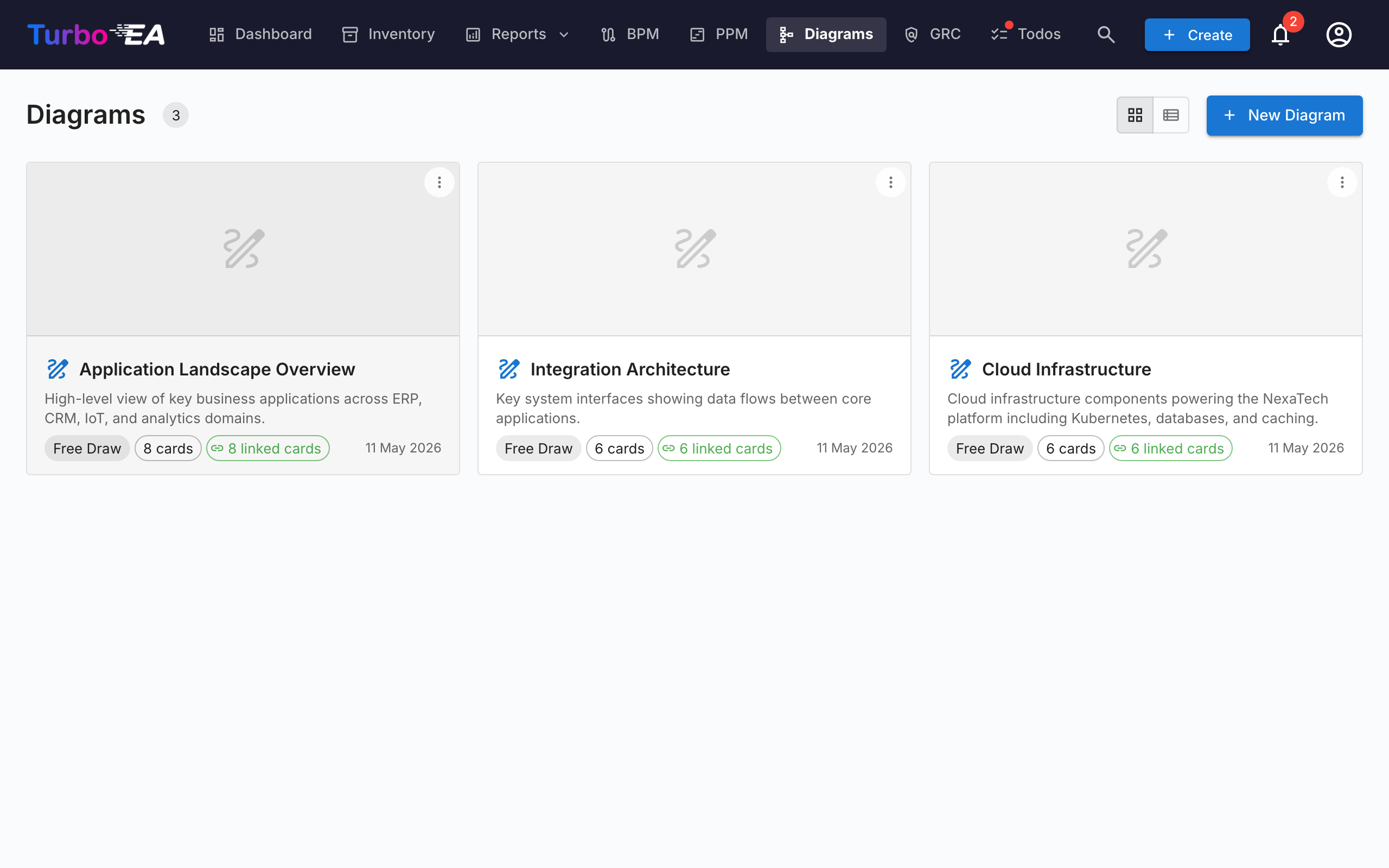
Task: Open options menu for Application Landscape Overview
Action: [439, 183]
